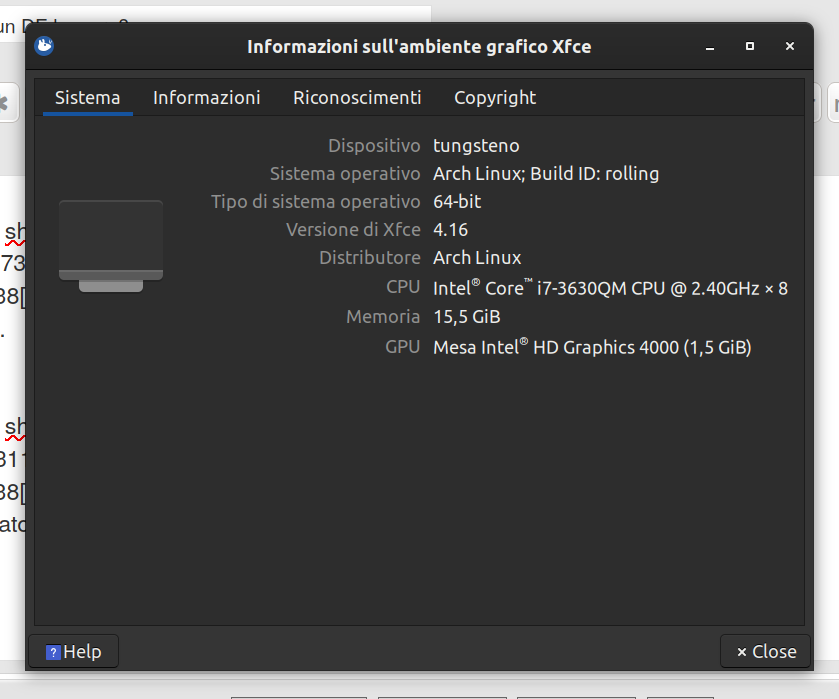This screenshot has width=839, height=699.
Task: Click the window title 'Informazioni sull'ambiente grafico Xfce'
Action: coord(419,47)
